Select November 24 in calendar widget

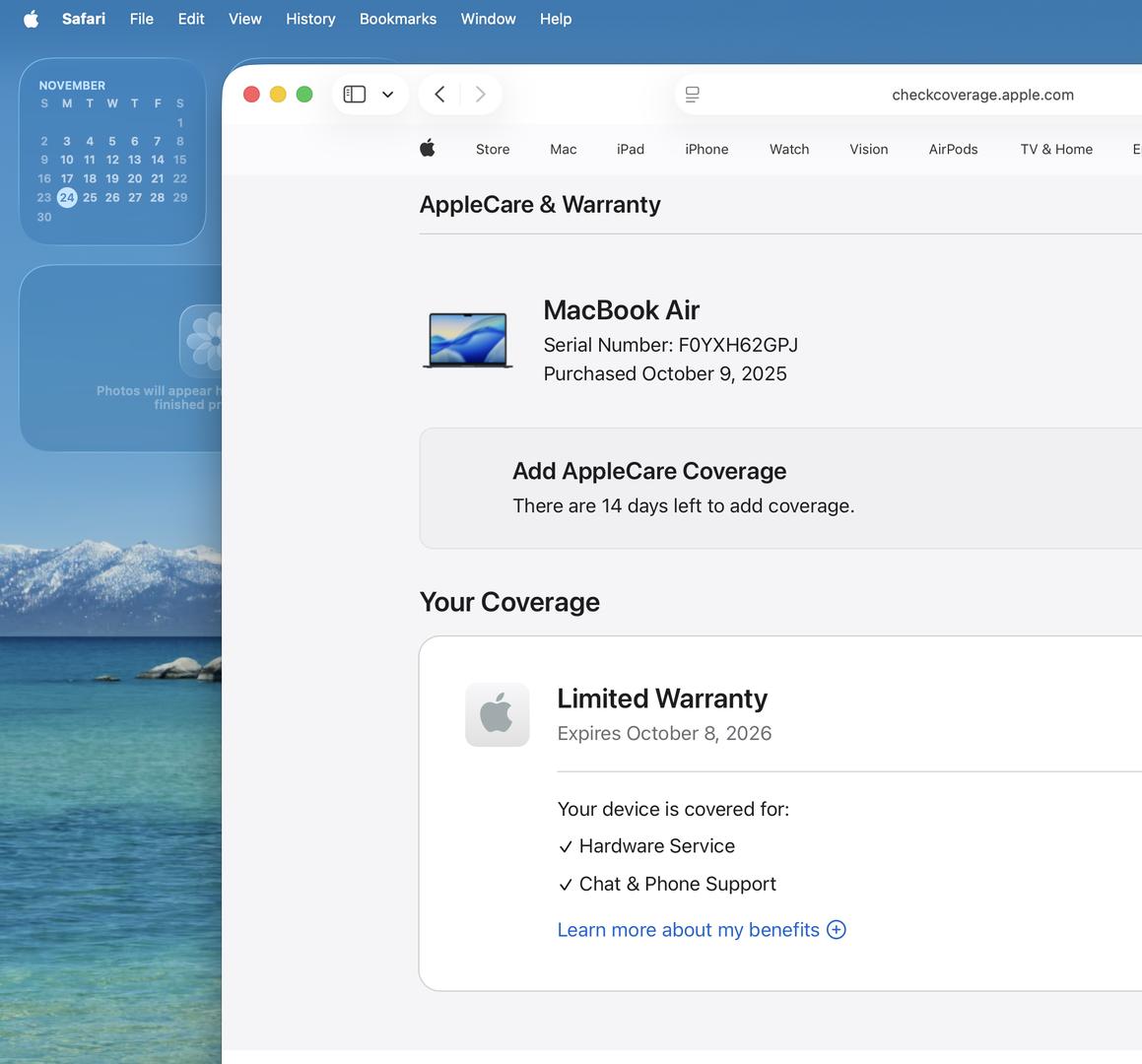tap(67, 197)
